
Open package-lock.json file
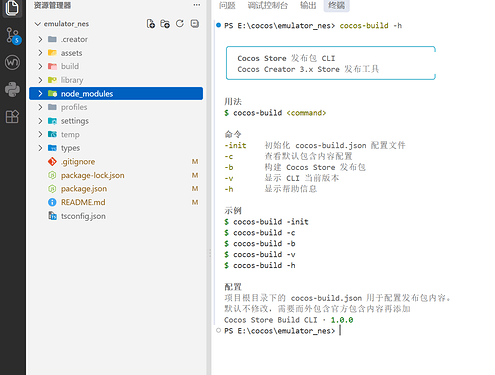pos(92,175)
